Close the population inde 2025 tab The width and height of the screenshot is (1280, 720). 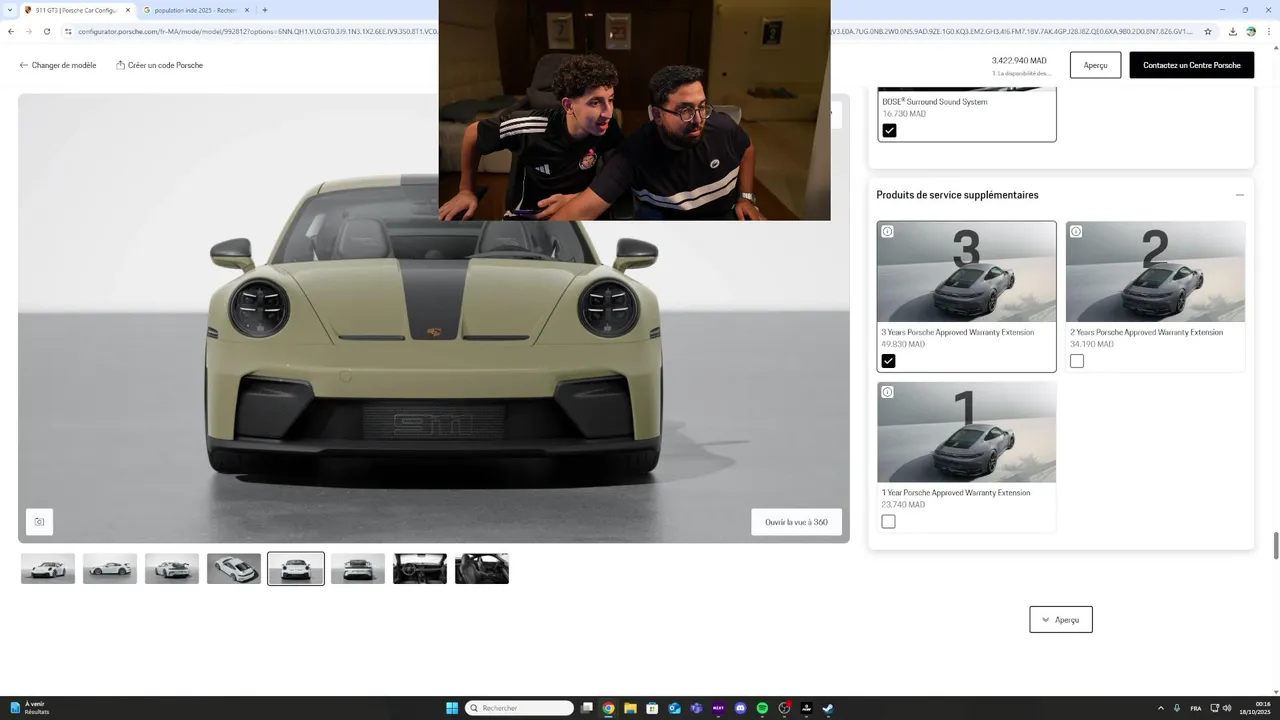(x=247, y=10)
